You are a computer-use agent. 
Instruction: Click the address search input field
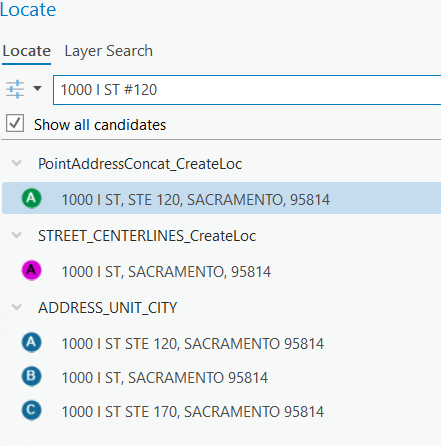click(x=247, y=90)
